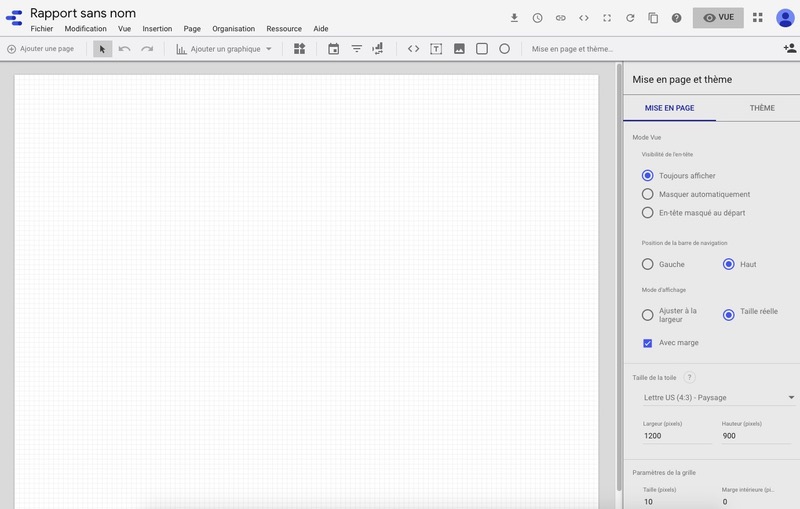Choose 'Gauche' navigation bar position
800x509 pixels.
point(647,264)
